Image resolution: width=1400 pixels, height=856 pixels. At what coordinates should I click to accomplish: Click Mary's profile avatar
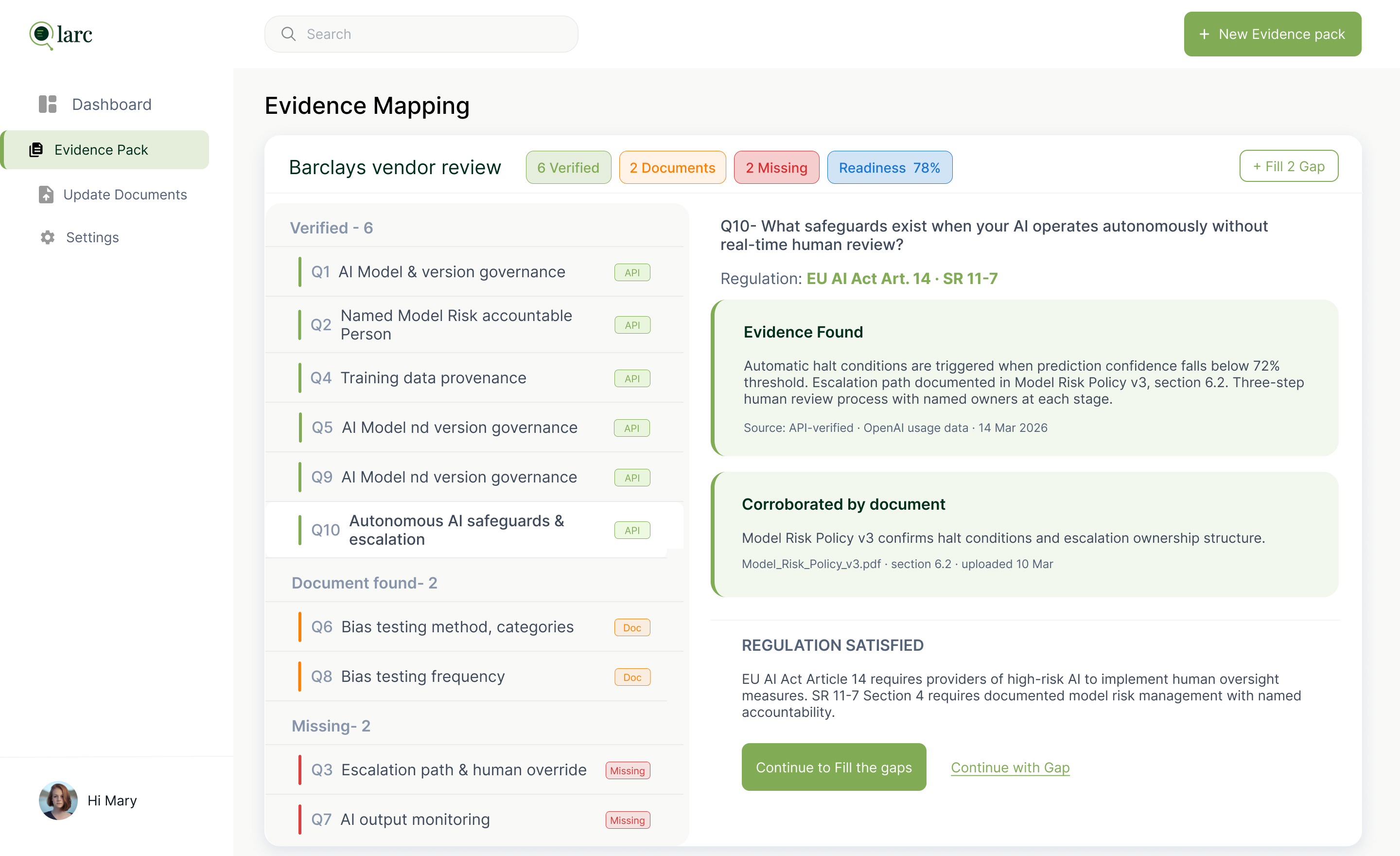click(x=58, y=800)
